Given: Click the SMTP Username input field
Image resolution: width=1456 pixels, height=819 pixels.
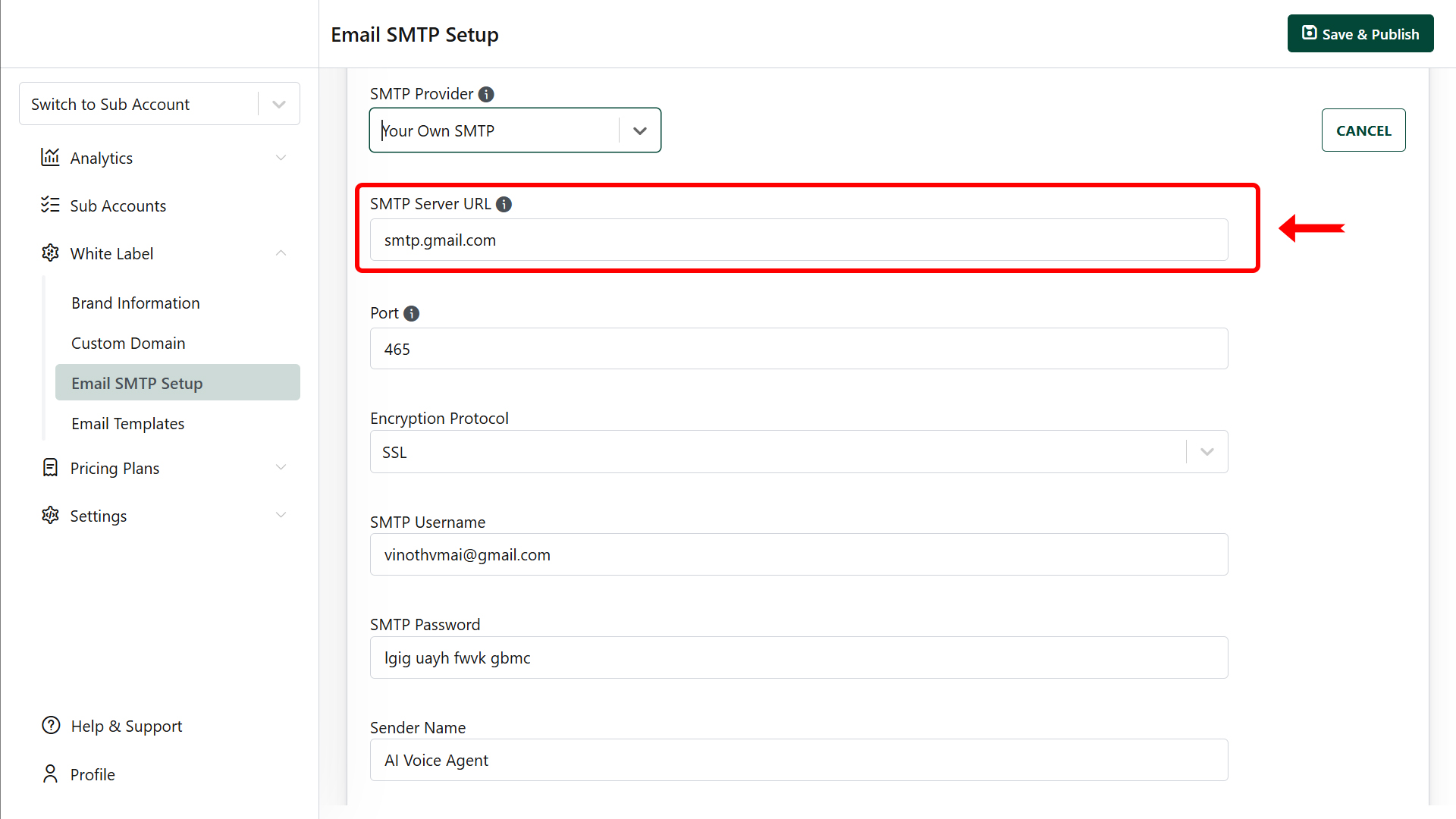Looking at the screenshot, I should pos(799,554).
